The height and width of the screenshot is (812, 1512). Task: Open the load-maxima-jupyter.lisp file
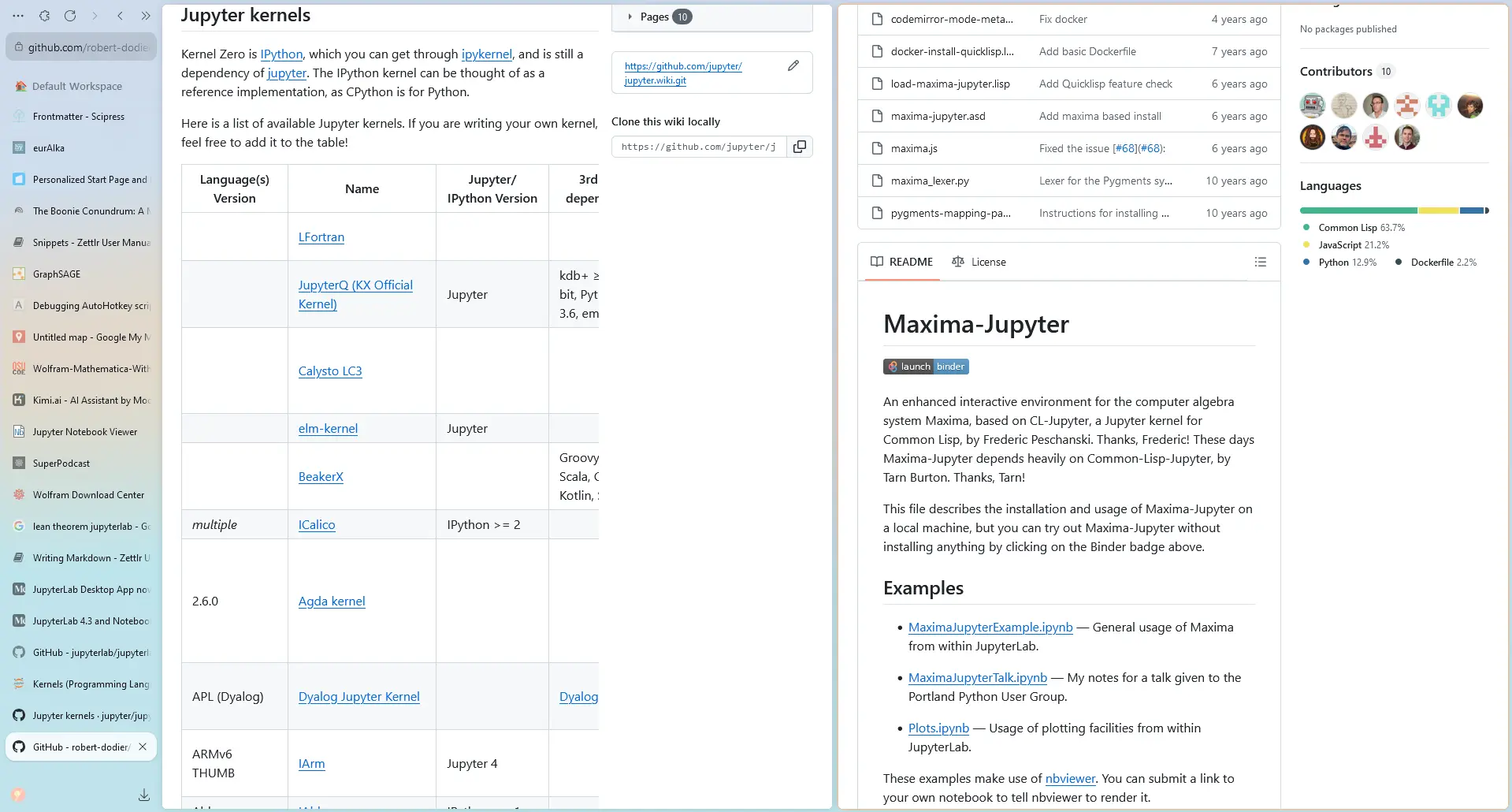click(x=950, y=84)
